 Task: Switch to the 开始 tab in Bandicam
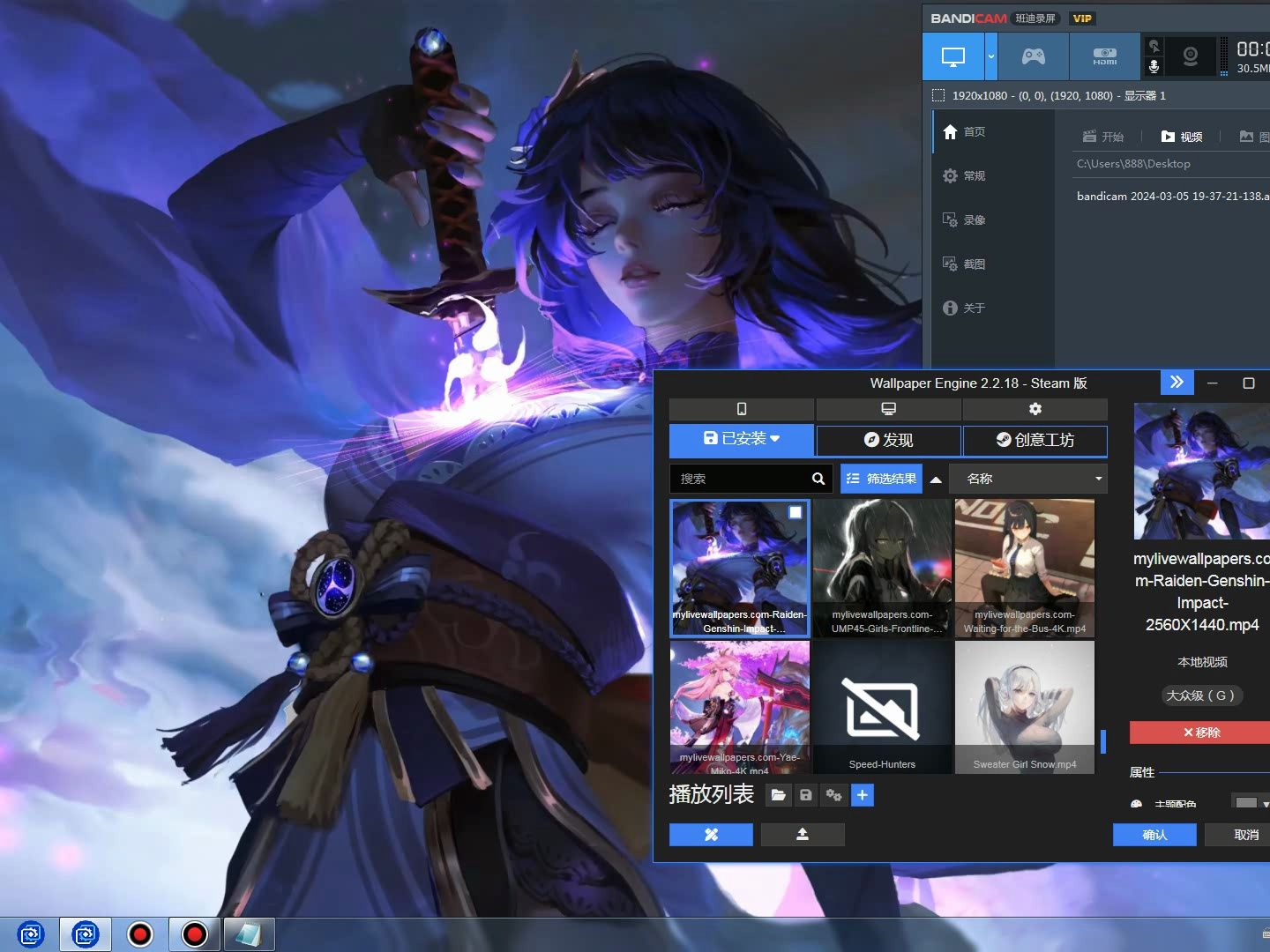coord(1102,137)
